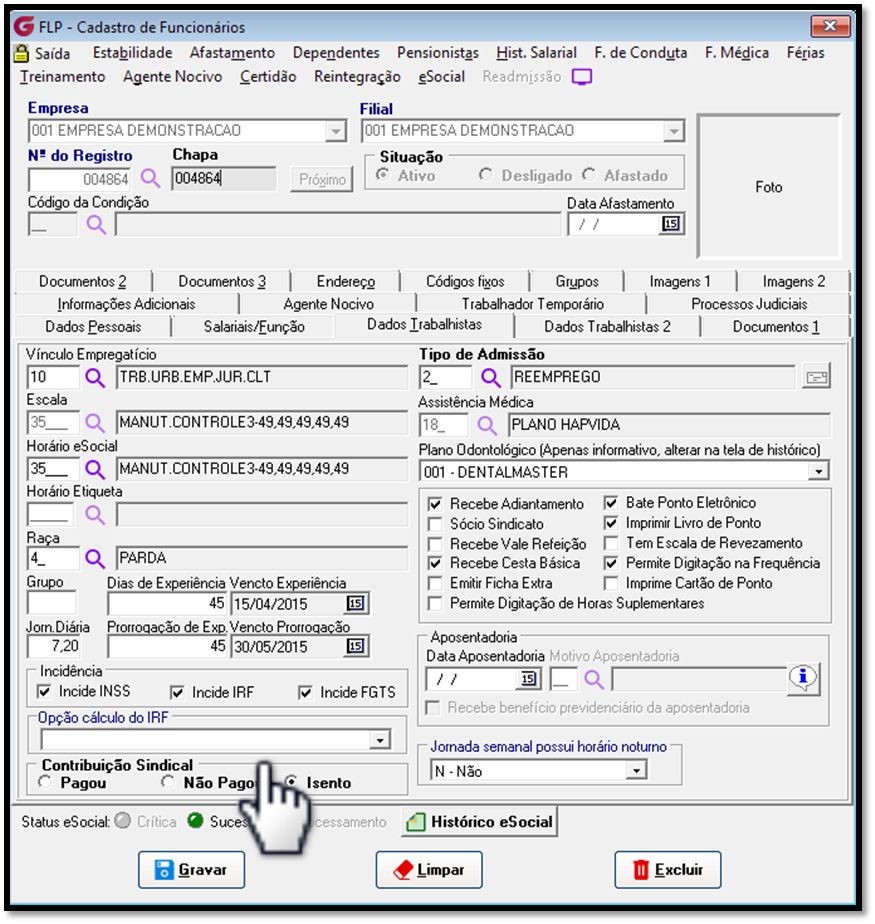The height and width of the screenshot is (924, 875).
Task: Enable Emitir Ficha Extra checkbox
Action: tap(435, 583)
